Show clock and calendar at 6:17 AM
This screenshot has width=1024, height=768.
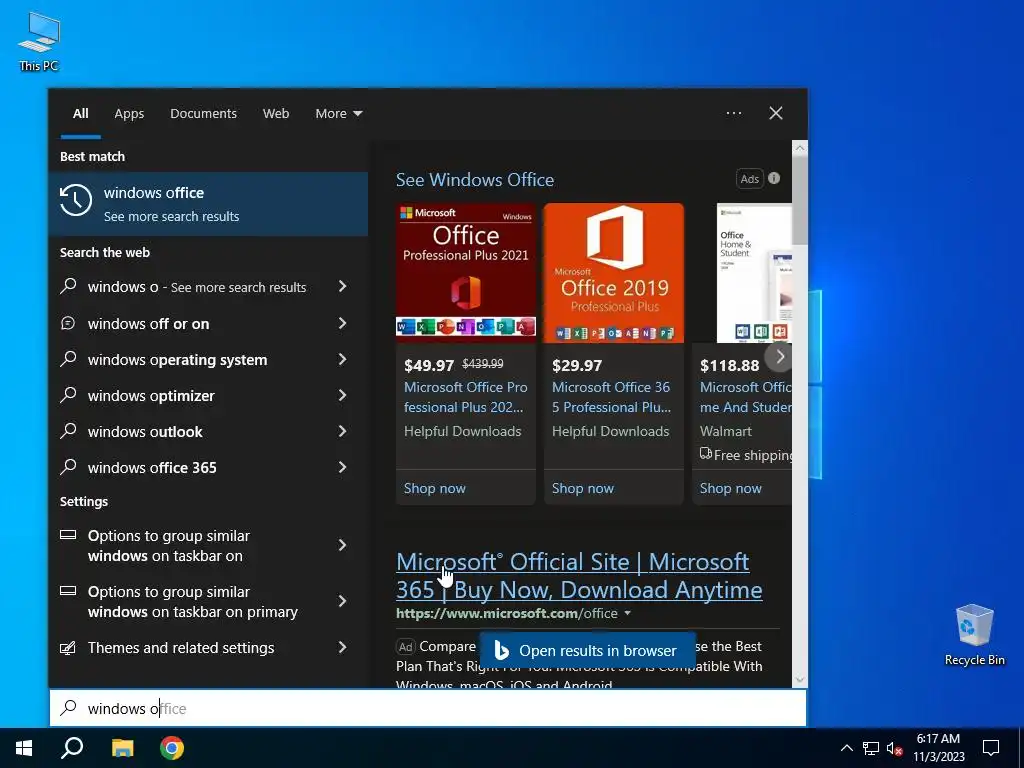click(x=938, y=748)
